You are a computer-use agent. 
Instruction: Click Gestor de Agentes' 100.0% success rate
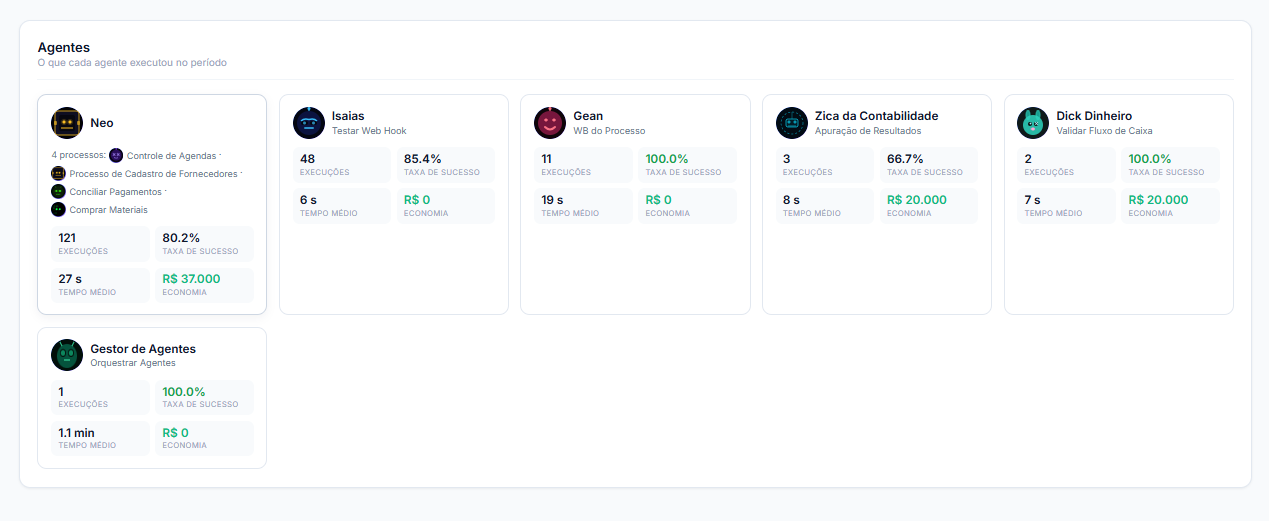[184, 392]
